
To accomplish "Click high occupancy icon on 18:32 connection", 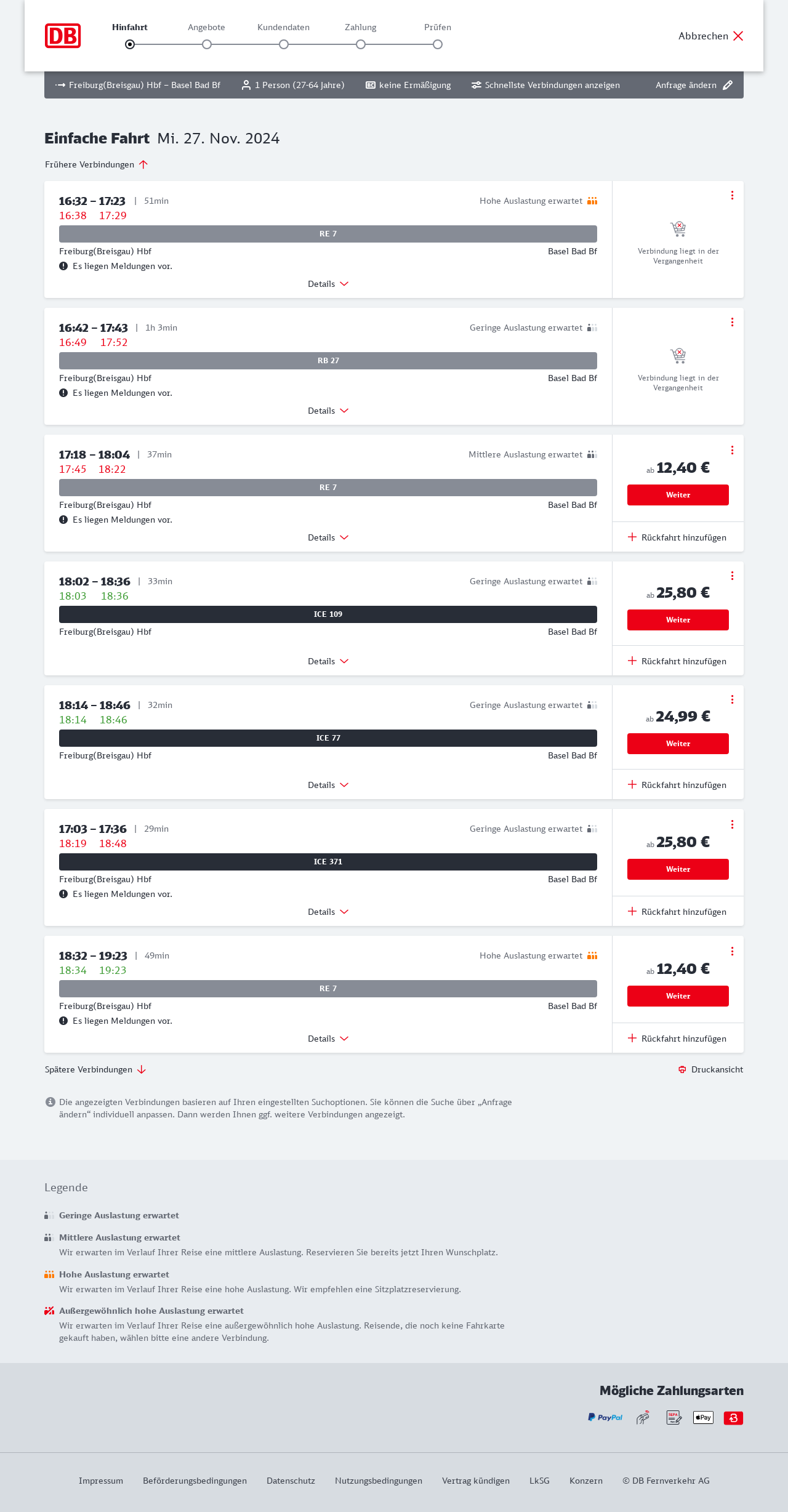I will [592, 955].
